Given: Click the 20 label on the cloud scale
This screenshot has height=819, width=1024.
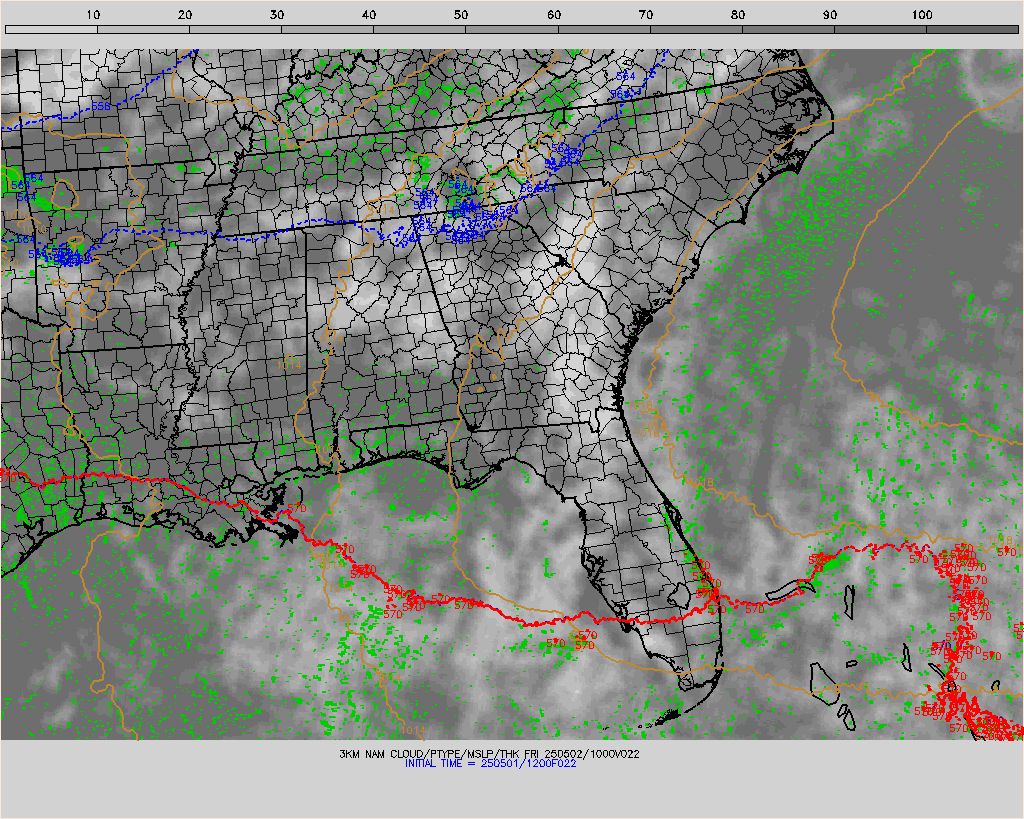Looking at the screenshot, I should tap(185, 14).
